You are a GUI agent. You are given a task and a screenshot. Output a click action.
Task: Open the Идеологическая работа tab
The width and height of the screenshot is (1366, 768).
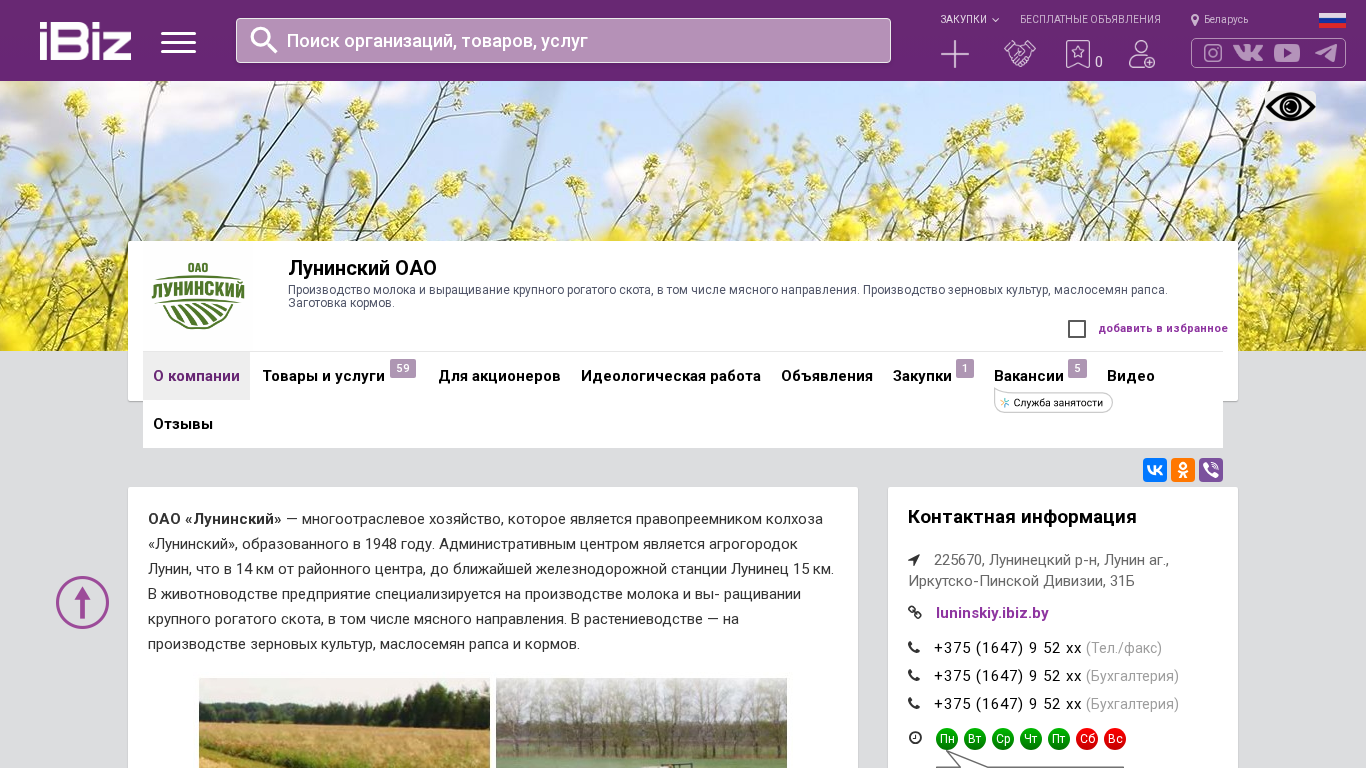click(x=671, y=376)
